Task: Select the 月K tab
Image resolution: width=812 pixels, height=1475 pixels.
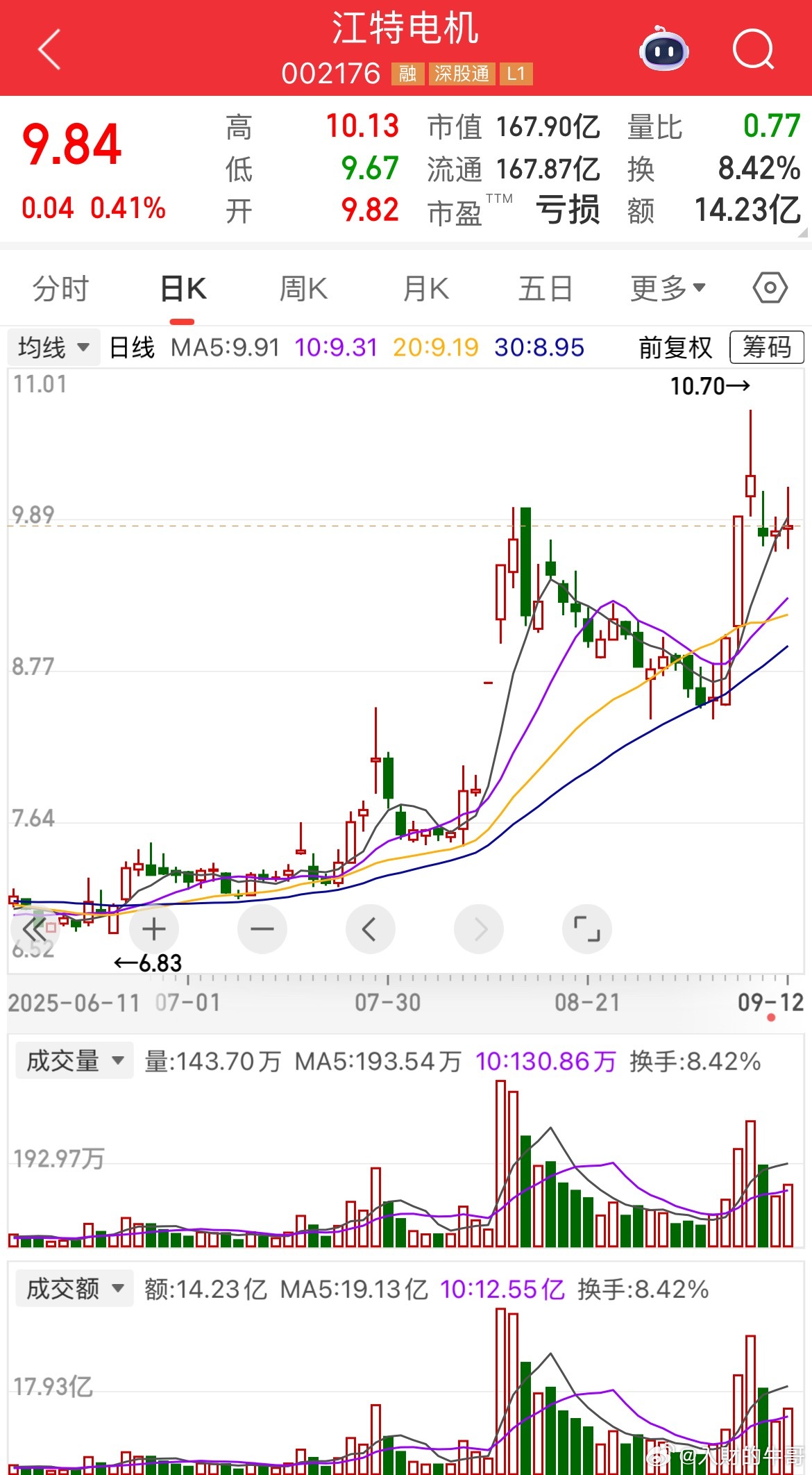Action: (425, 288)
